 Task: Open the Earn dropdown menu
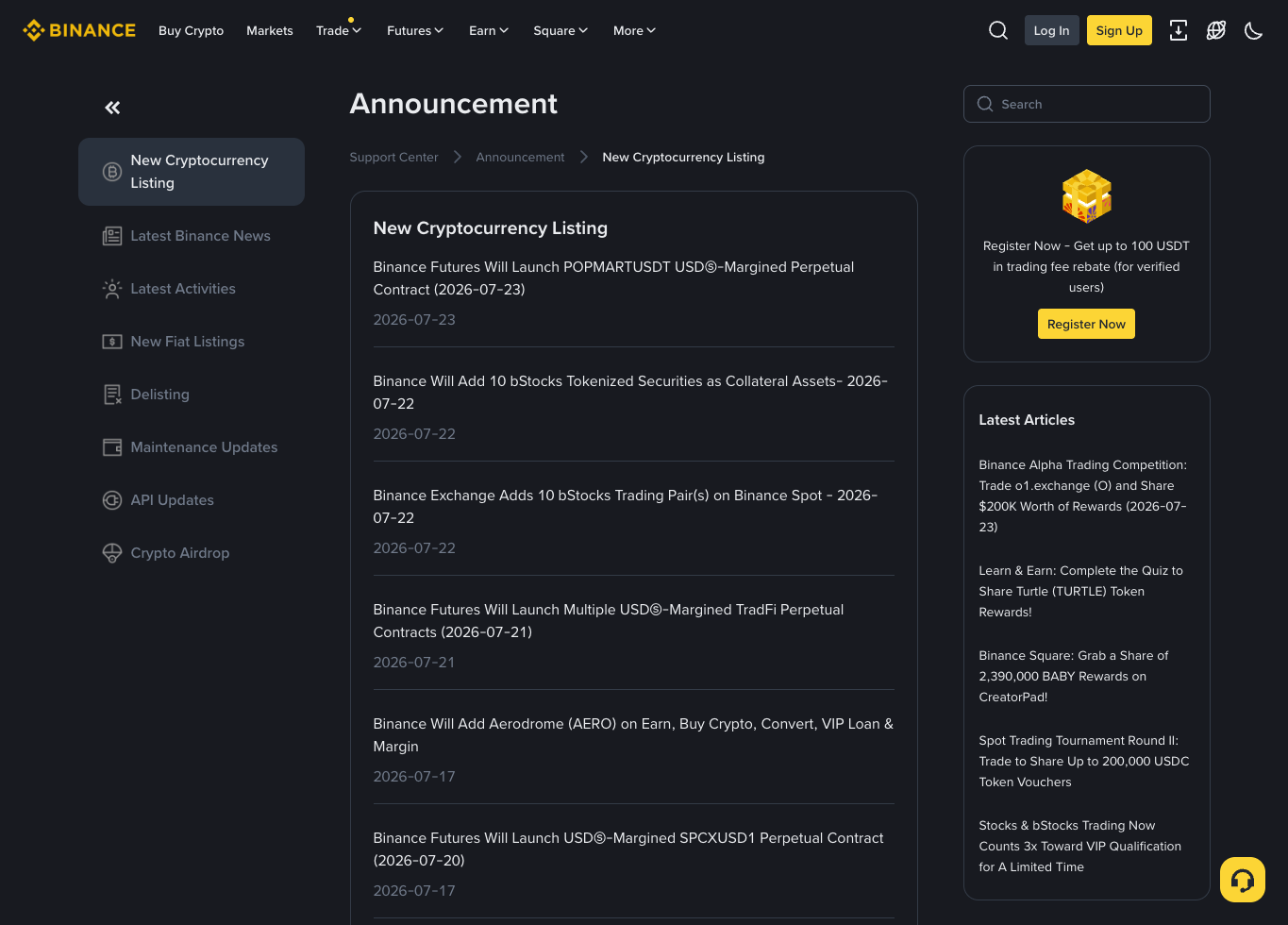(x=489, y=30)
